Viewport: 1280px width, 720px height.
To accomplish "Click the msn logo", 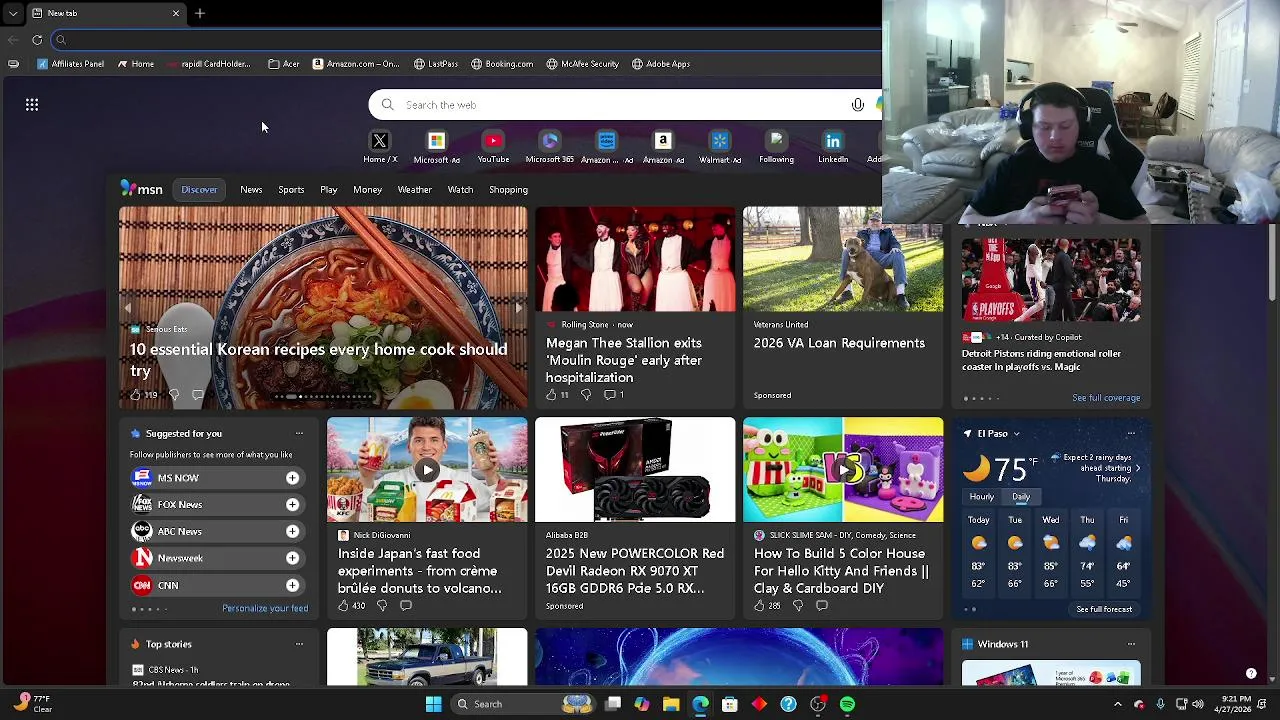I will pos(141,188).
